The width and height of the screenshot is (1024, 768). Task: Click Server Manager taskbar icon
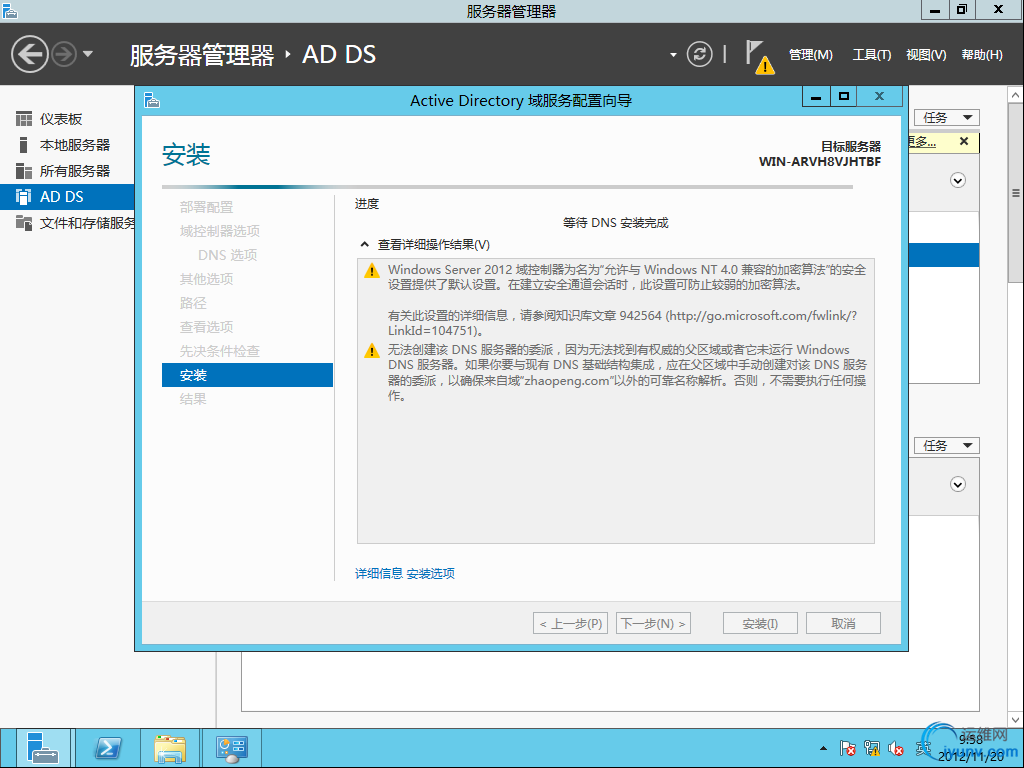[43, 748]
